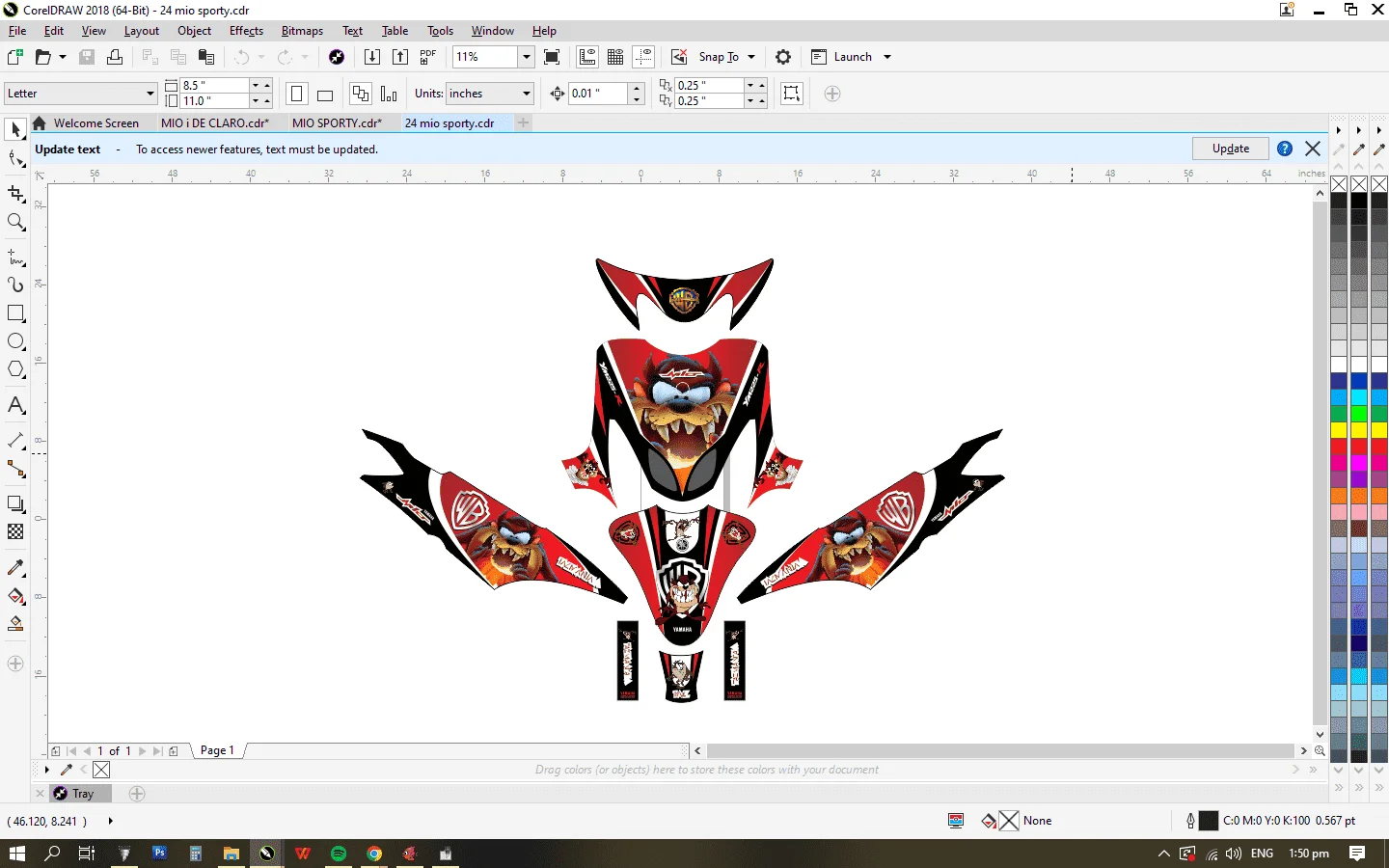Image resolution: width=1389 pixels, height=868 pixels.
Task: Toggle Treat All Objects as Filled
Action: click(791, 94)
